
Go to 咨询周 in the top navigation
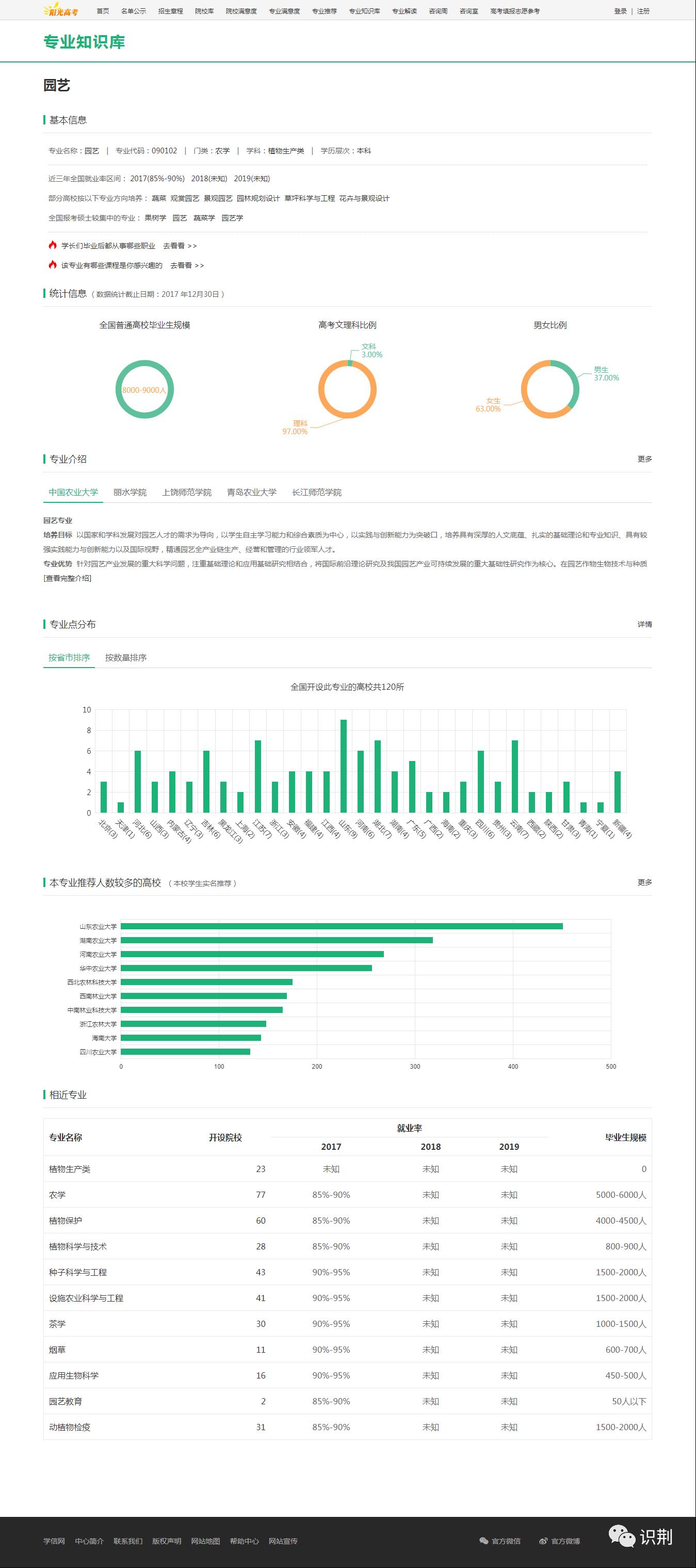tap(438, 11)
